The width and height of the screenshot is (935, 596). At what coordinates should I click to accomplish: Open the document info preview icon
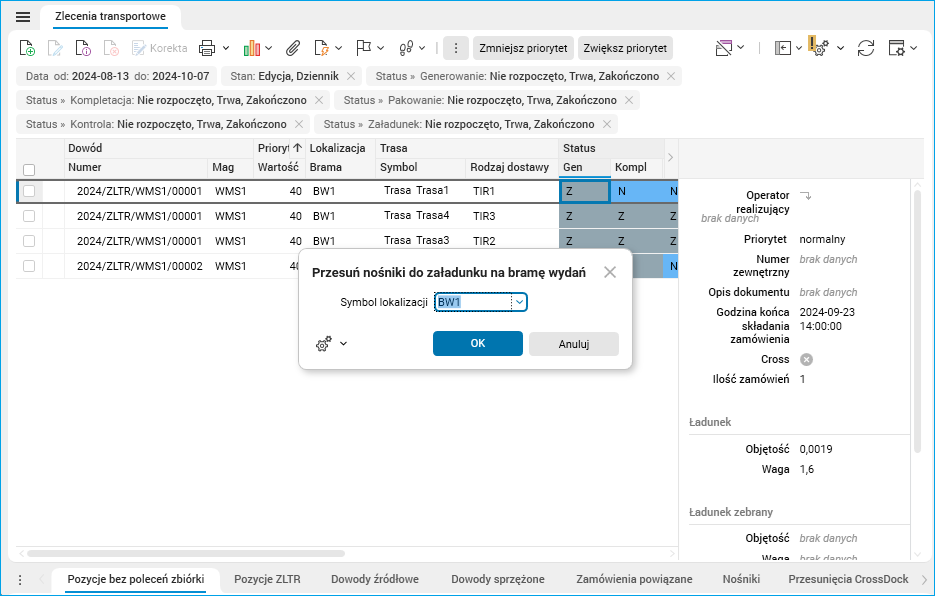[x=83, y=48]
